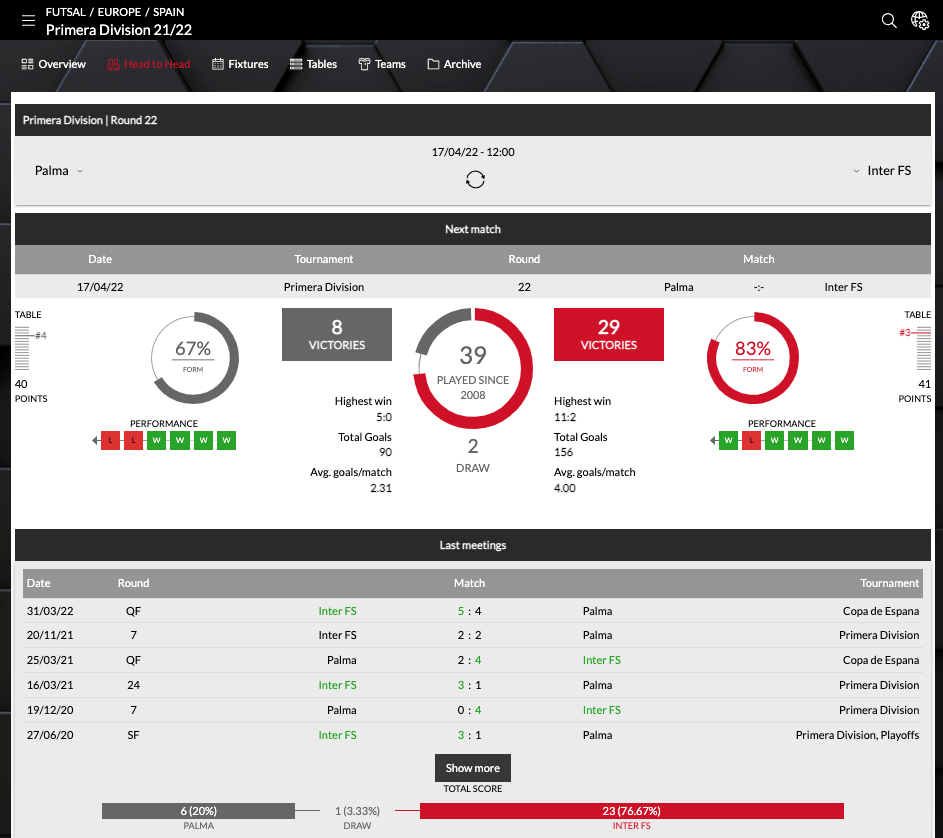The image size is (943, 838).
Task: Click the Tournament column header in Next match
Action: pyautogui.click(x=324, y=259)
